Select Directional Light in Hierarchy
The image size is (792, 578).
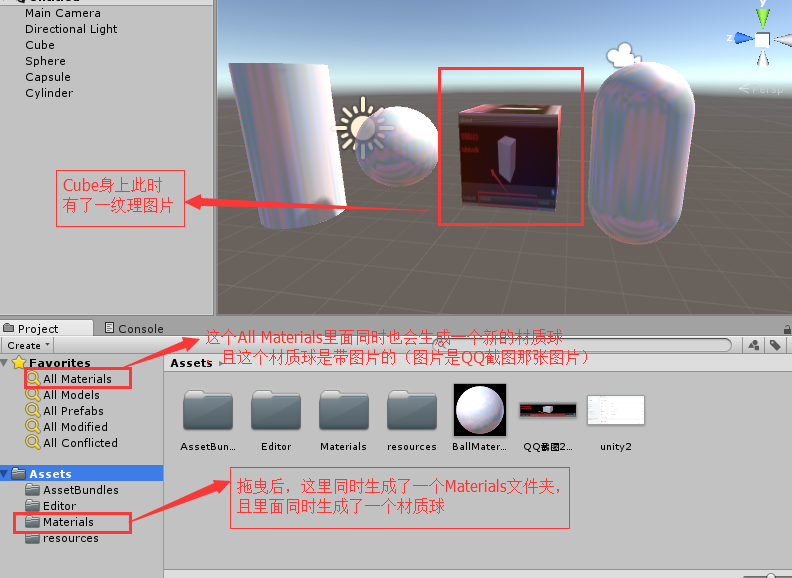[71, 29]
